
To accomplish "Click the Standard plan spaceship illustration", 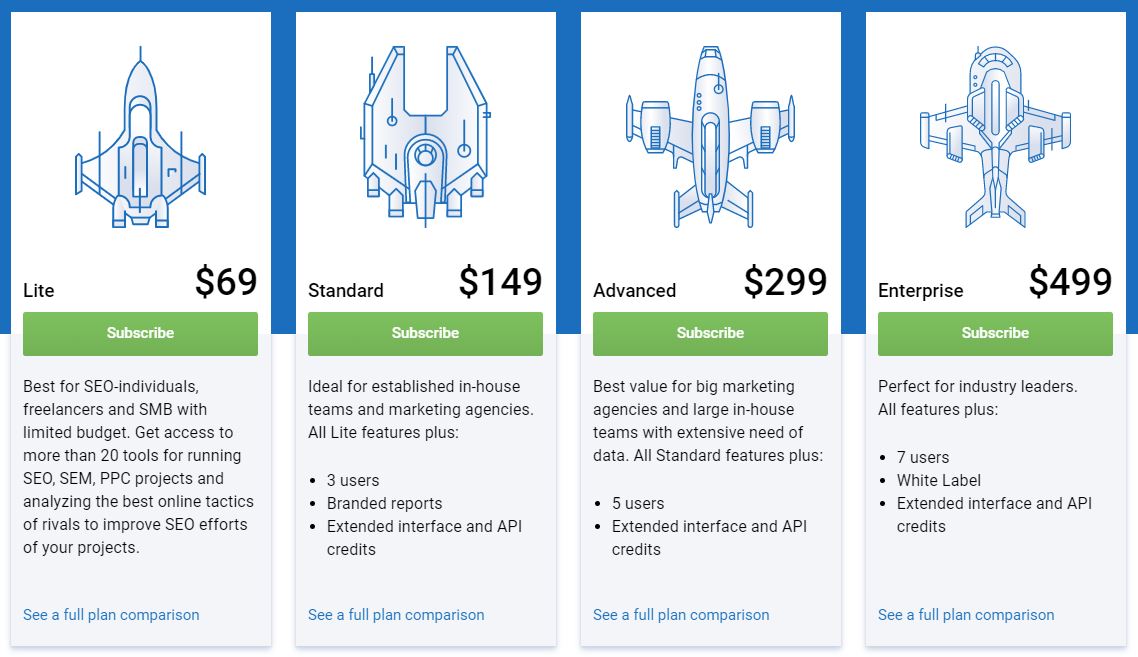I will tap(425, 136).
